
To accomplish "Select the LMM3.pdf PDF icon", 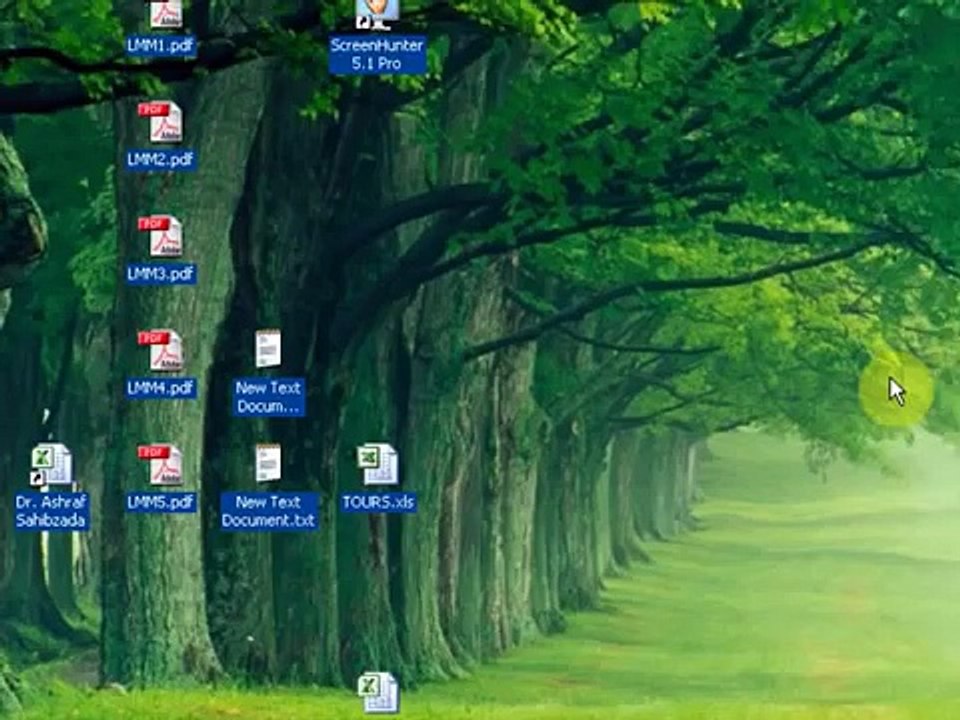I will [160, 236].
